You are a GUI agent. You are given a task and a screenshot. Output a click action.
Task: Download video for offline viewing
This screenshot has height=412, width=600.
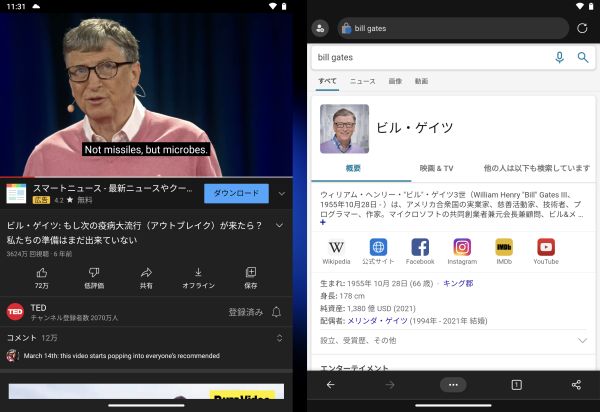pyautogui.click(x=198, y=272)
